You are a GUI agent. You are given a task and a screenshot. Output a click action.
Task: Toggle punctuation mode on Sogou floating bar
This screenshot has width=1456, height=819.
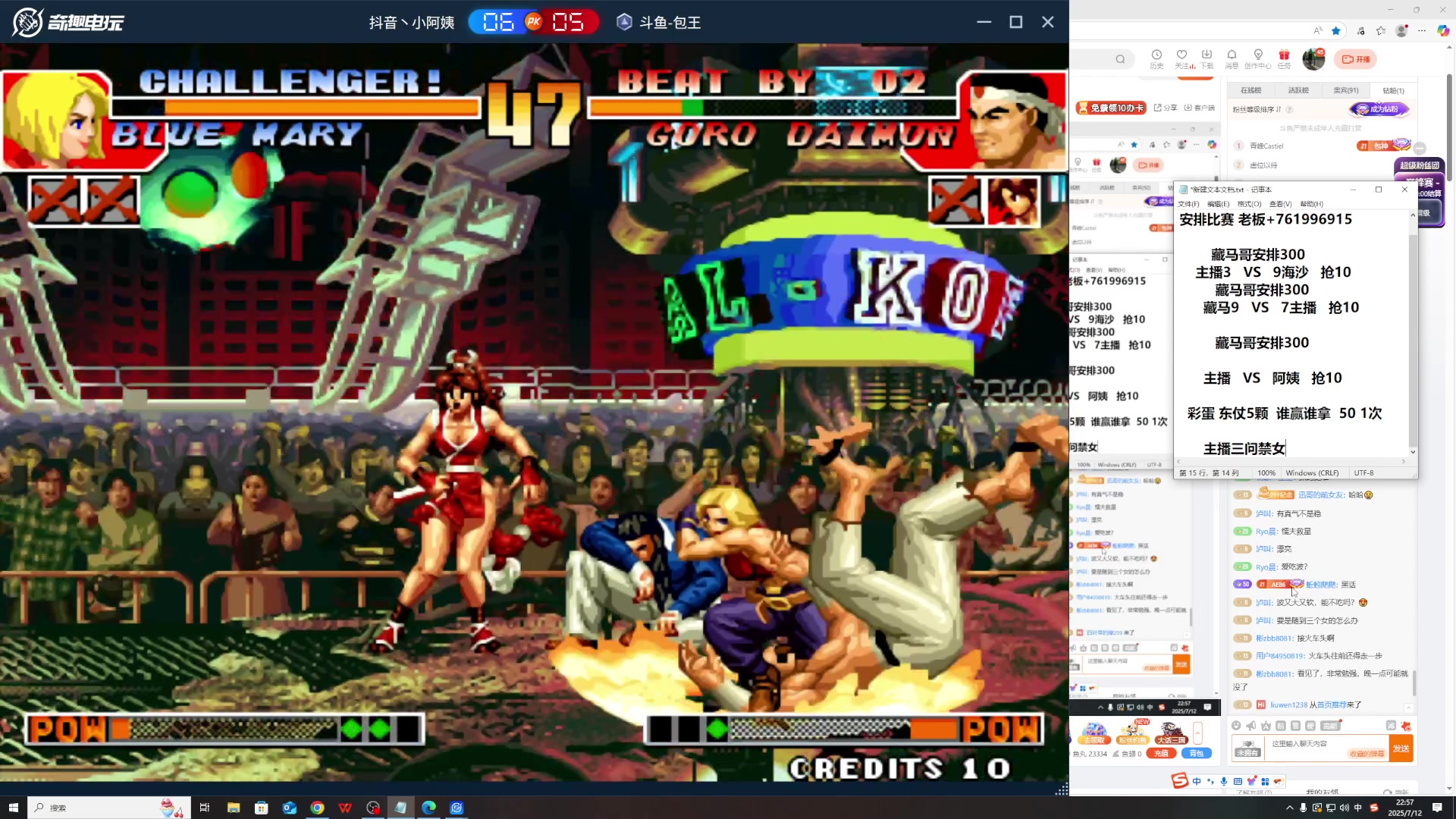(x=1210, y=781)
